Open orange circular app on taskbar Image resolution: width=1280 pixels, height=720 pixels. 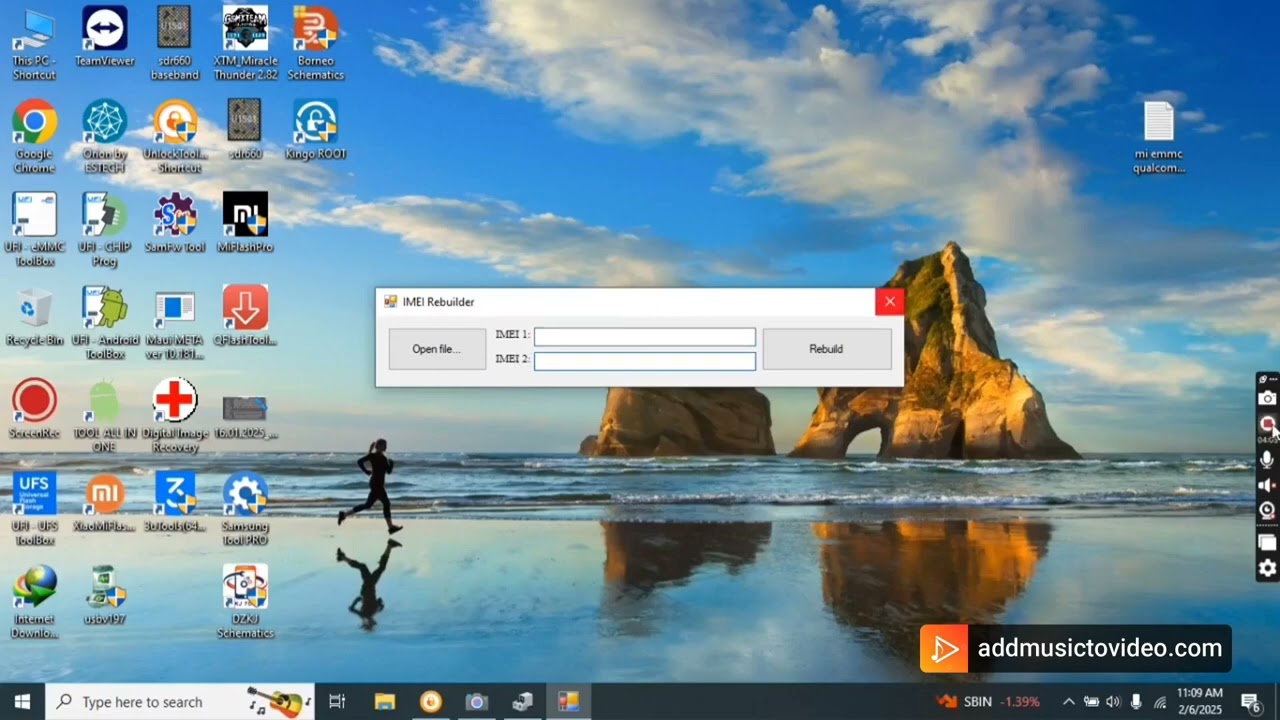pos(430,702)
